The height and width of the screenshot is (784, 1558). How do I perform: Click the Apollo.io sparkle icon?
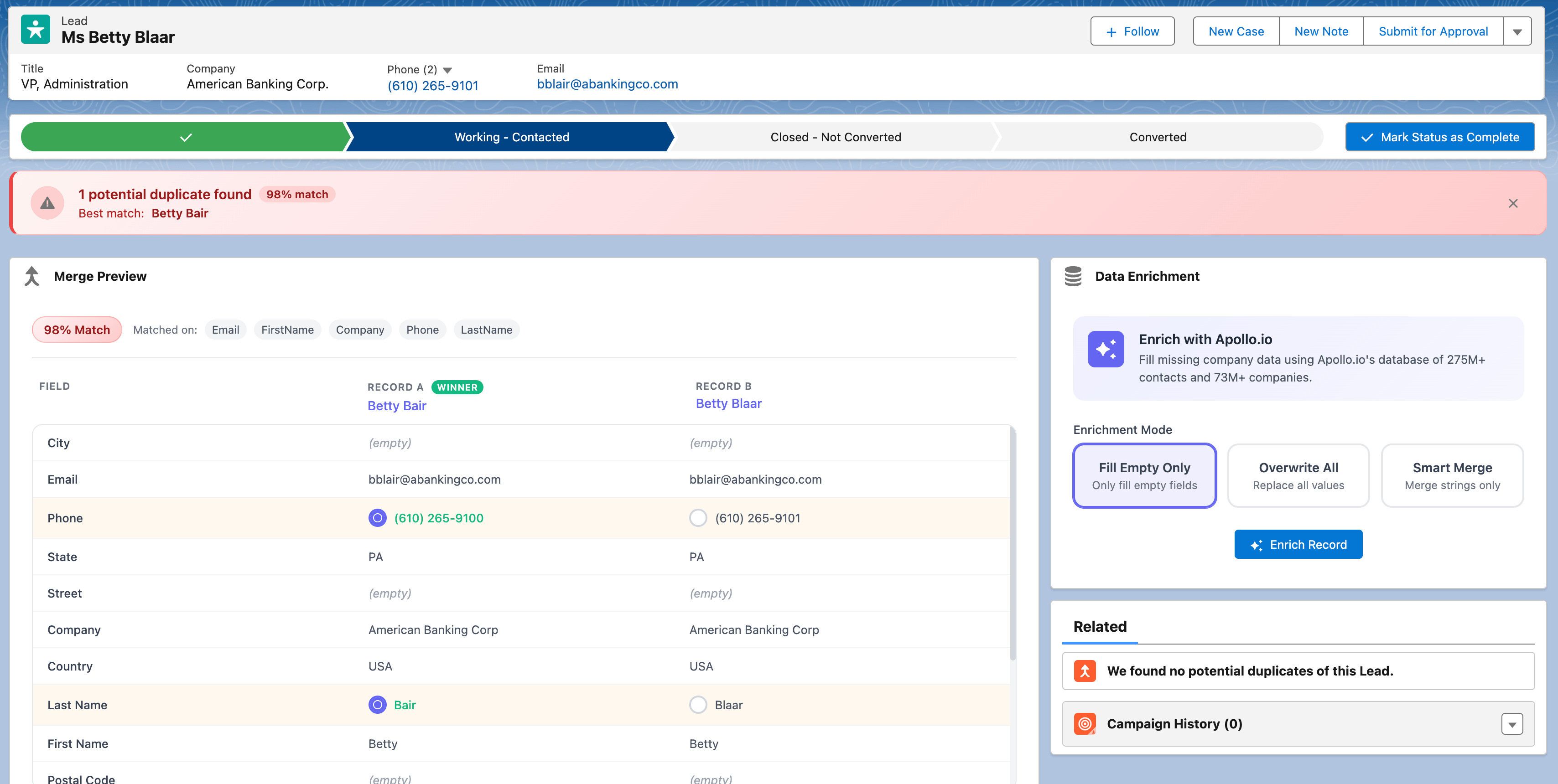click(1105, 349)
